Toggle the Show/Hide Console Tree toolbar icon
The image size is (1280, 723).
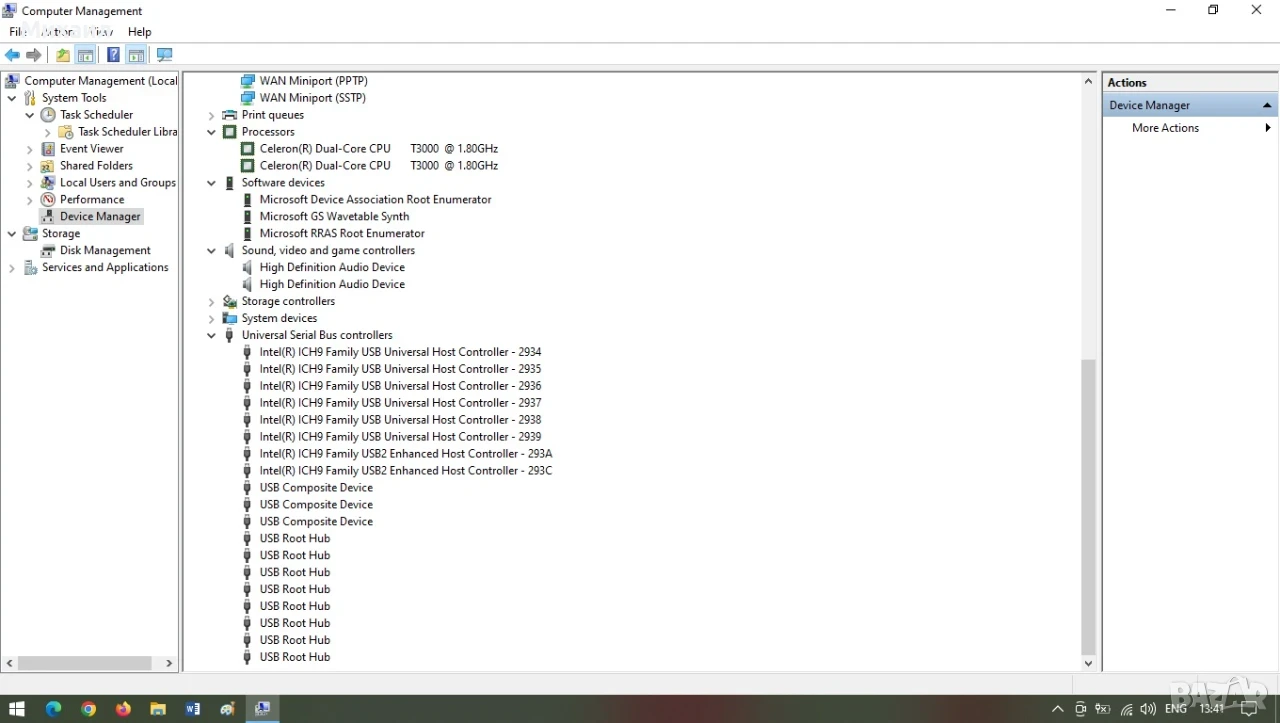point(86,55)
